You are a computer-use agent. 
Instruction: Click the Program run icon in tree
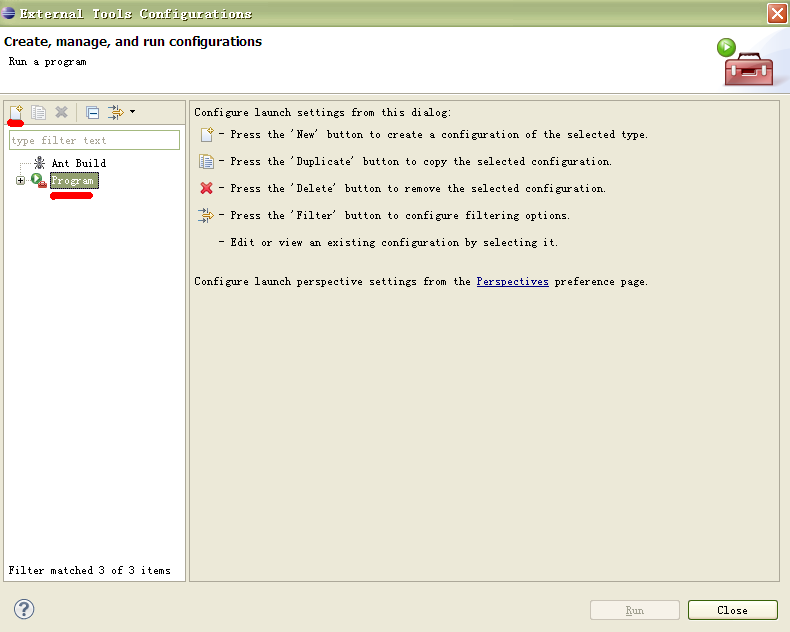[38, 180]
